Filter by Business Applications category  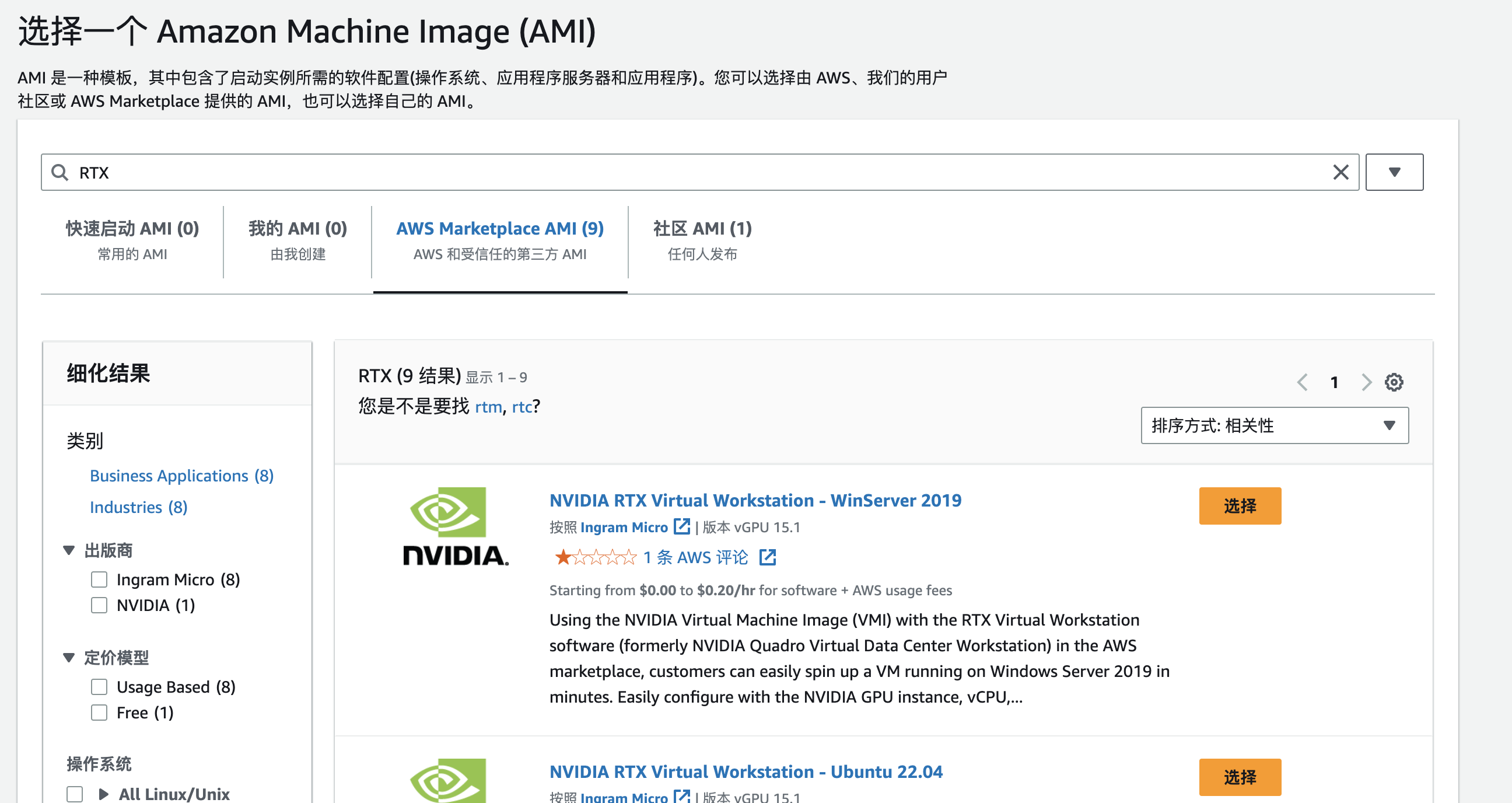coord(181,476)
